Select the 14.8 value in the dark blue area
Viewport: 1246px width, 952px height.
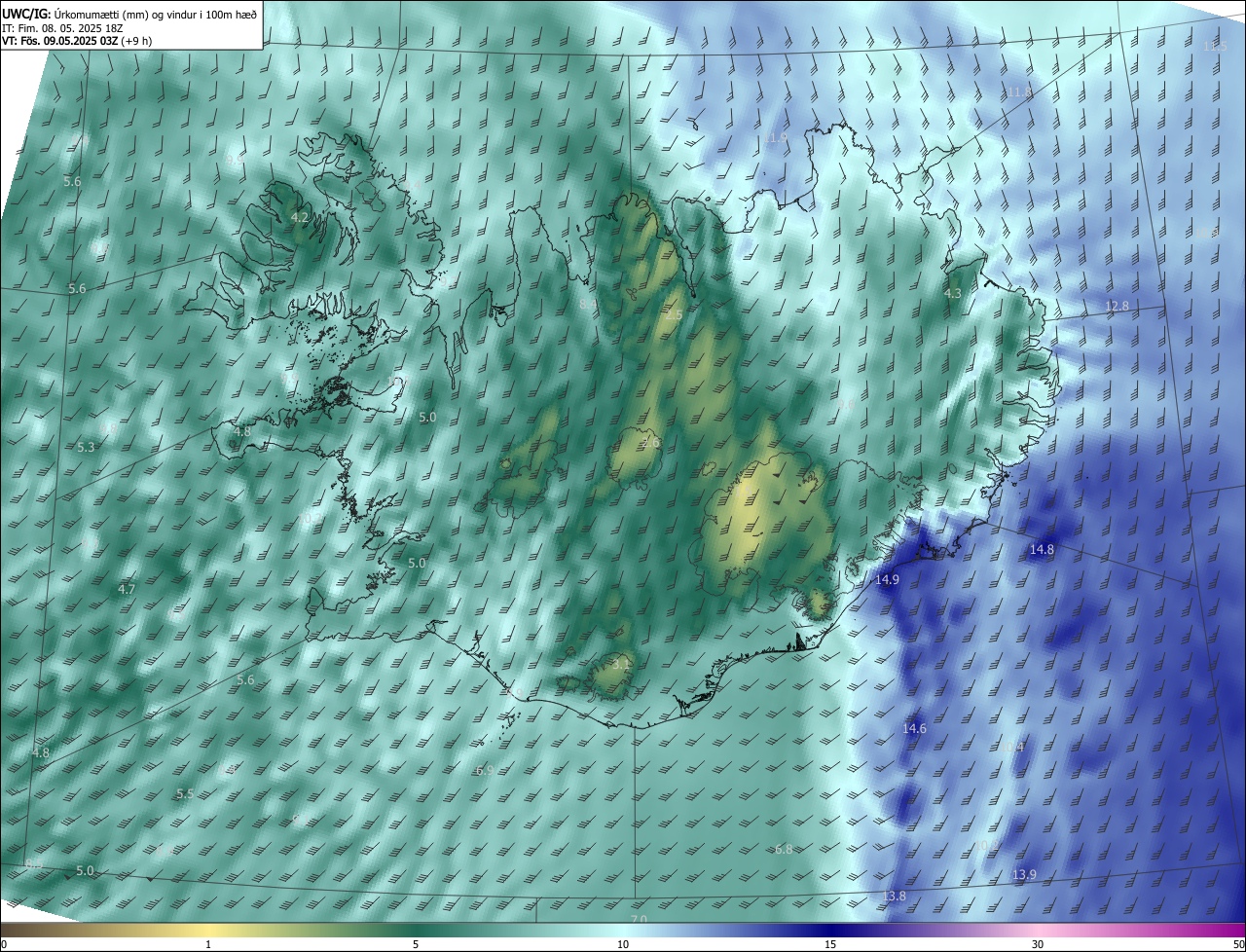1042,550
